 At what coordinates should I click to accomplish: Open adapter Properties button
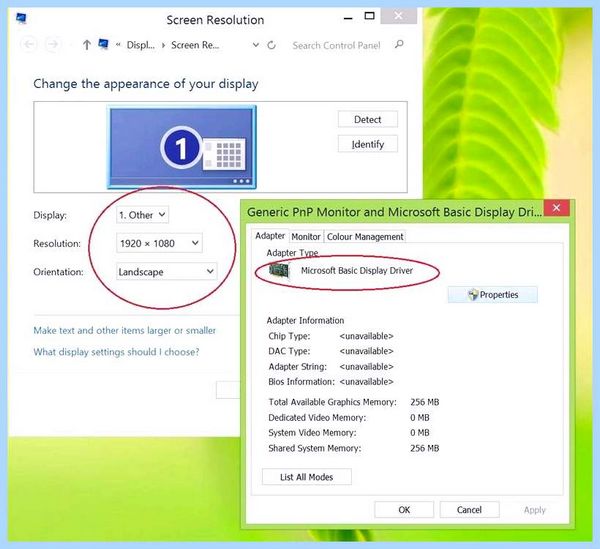click(493, 295)
